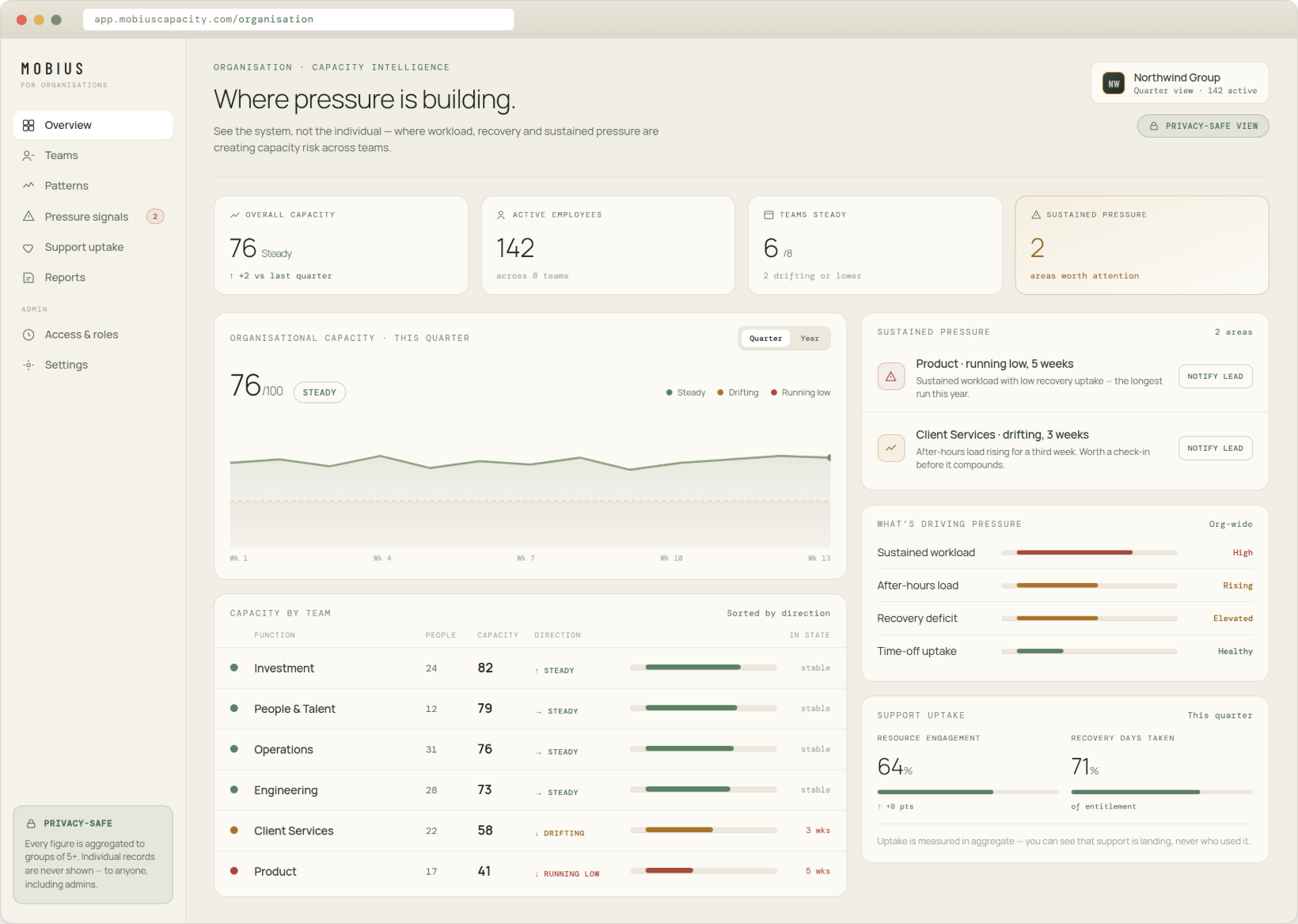Viewport: 1298px width, 924px height.
Task: Notify lead for Client Services alert
Action: [x=1215, y=449]
